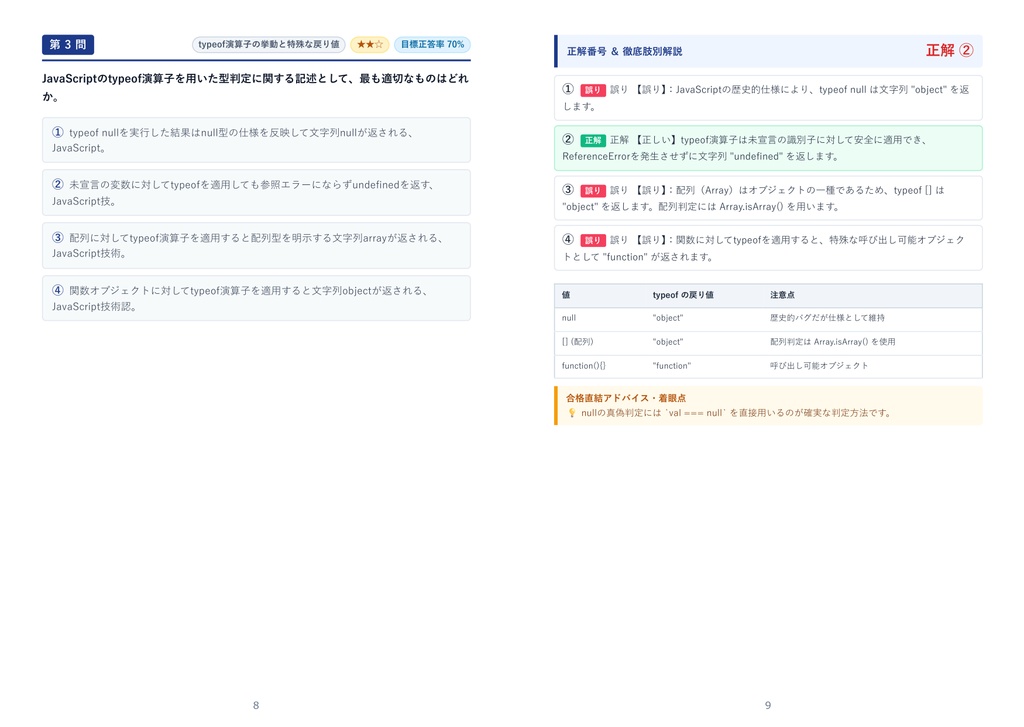1024x727 pixels.
Task: Click the green 正解 badge in explanation ②
Action: pos(593,140)
